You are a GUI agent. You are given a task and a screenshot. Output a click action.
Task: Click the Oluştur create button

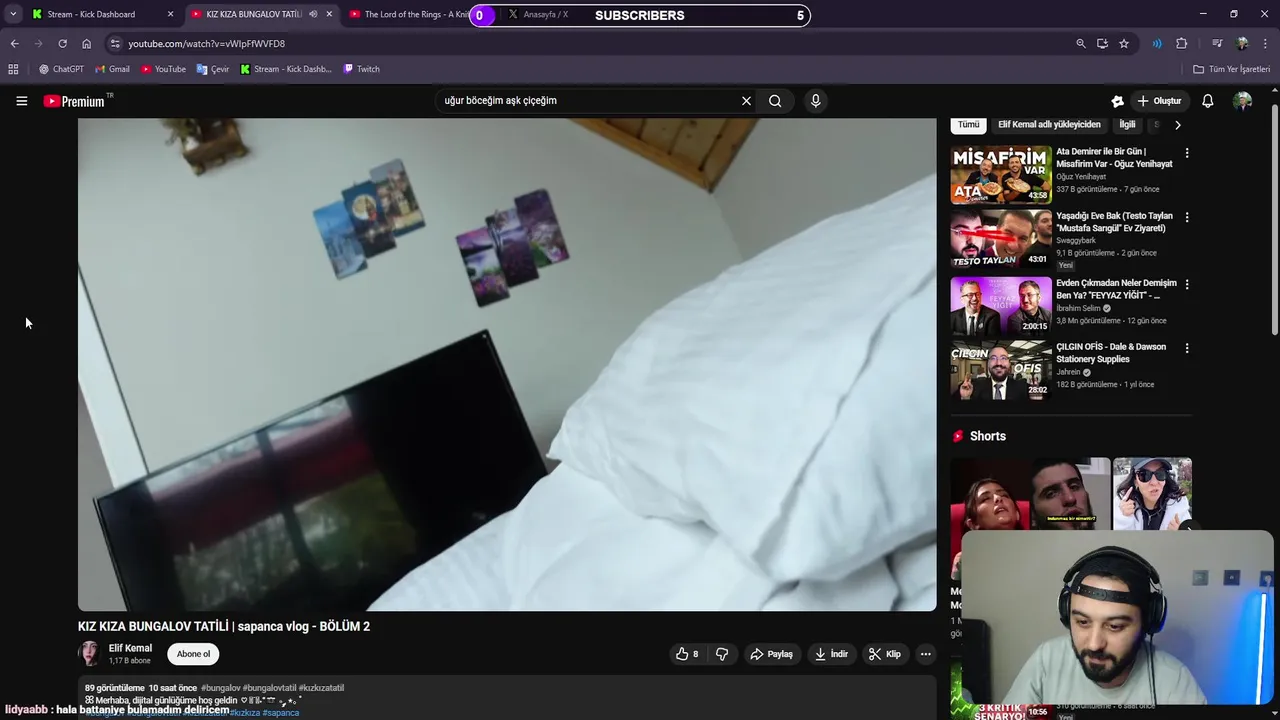point(1159,101)
